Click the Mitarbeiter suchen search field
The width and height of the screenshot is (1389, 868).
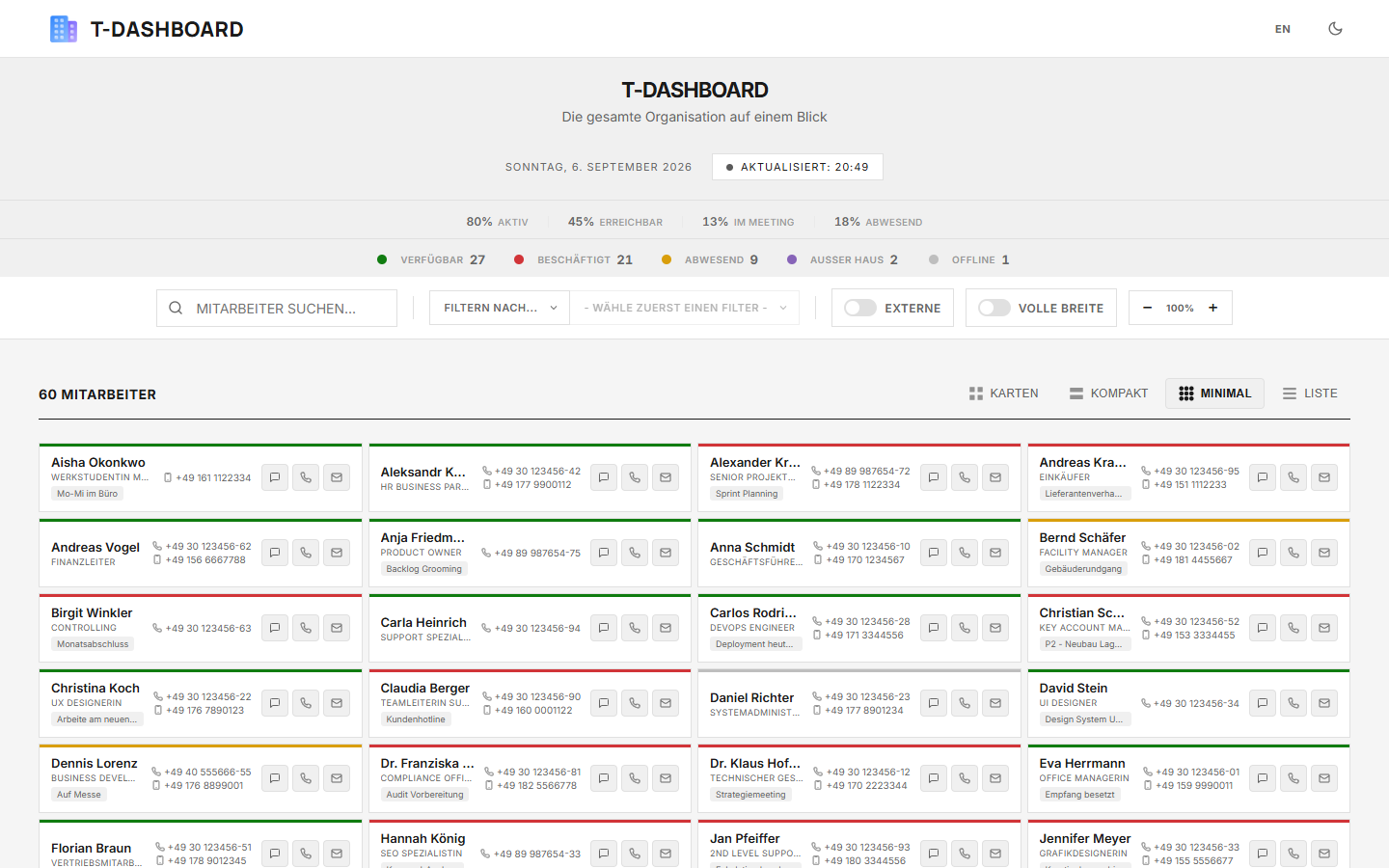pyautogui.click(x=277, y=308)
